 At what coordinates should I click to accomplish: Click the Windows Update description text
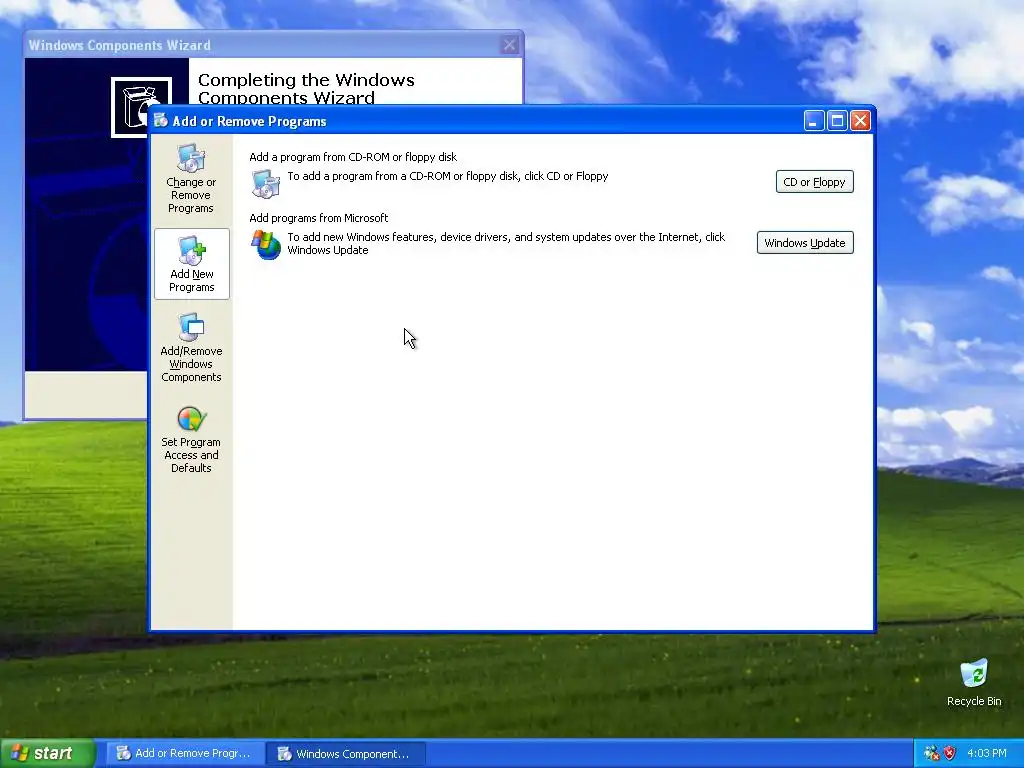tap(506, 244)
